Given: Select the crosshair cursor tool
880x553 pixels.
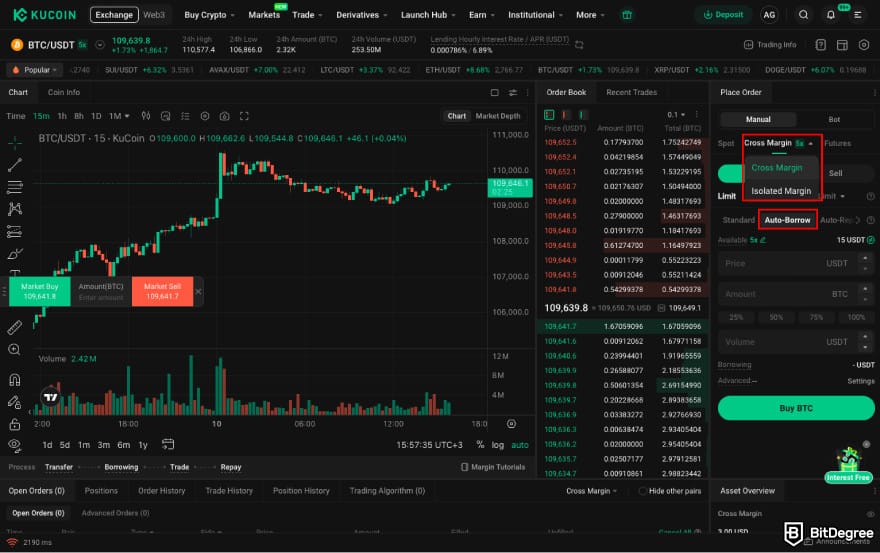Looking at the screenshot, I should (x=15, y=143).
